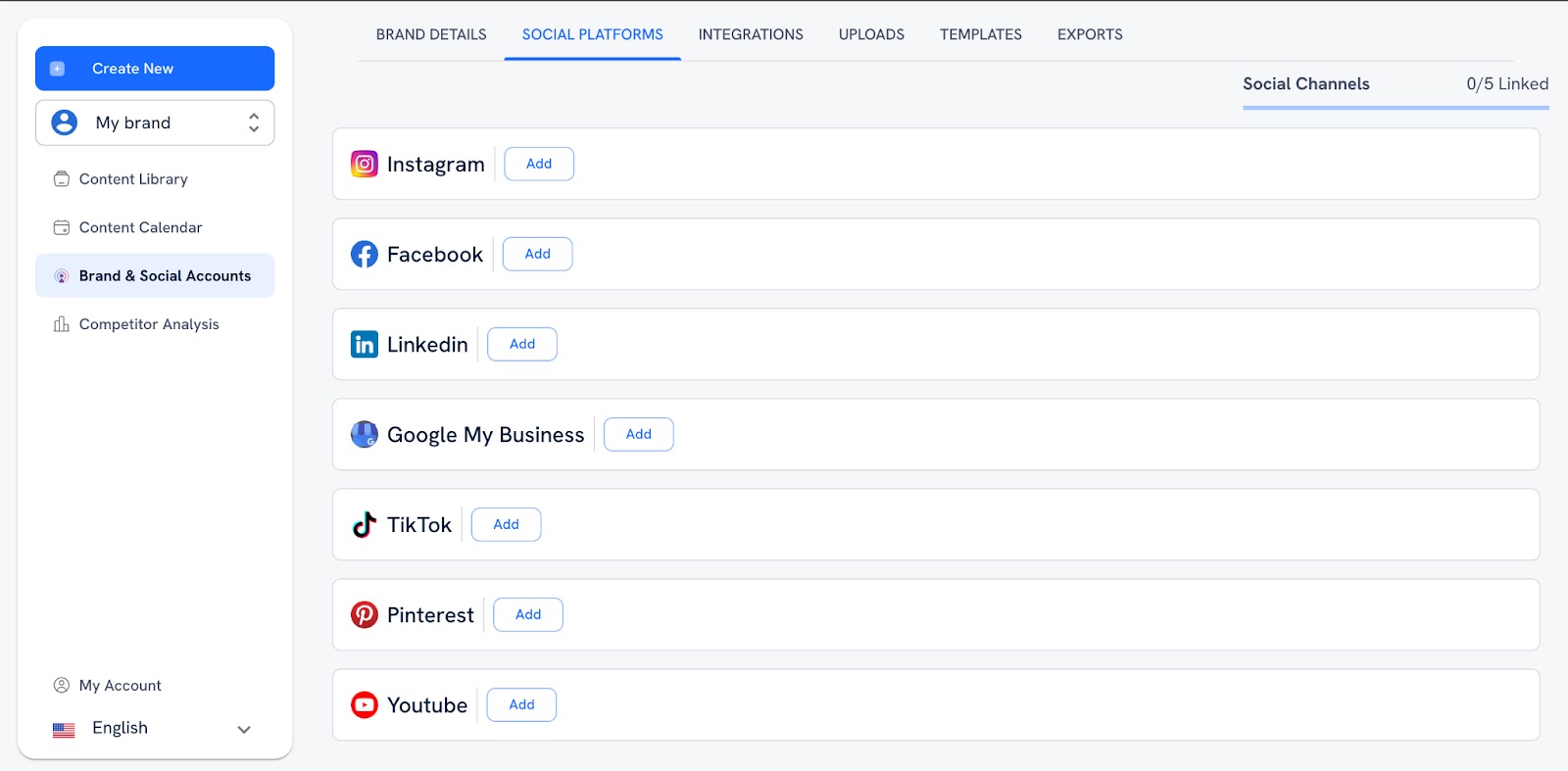The height and width of the screenshot is (771, 1568).
Task: Go to the Templates tab
Action: point(980,34)
